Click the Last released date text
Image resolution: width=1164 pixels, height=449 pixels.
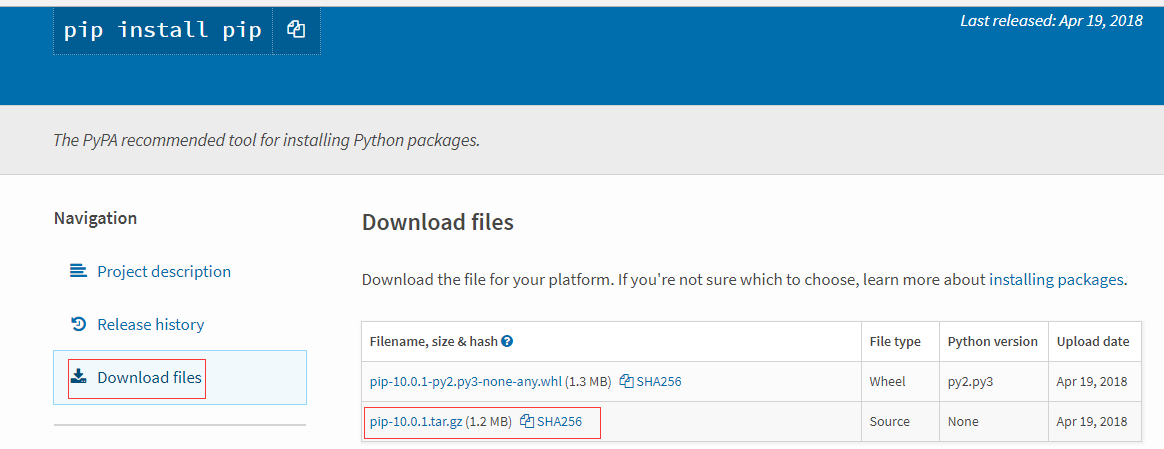pyautogui.click(x=1051, y=21)
